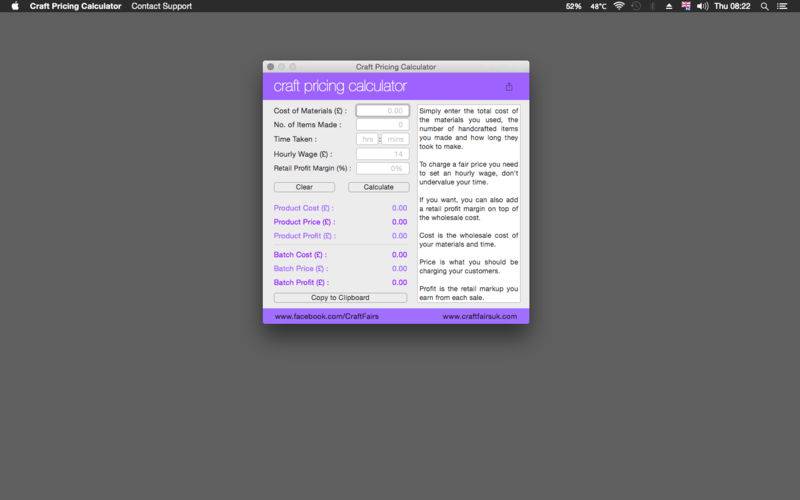Click the Retail Profit Margin field
The width and height of the screenshot is (800, 500).
pyautogui.click(x=382, y=168)
